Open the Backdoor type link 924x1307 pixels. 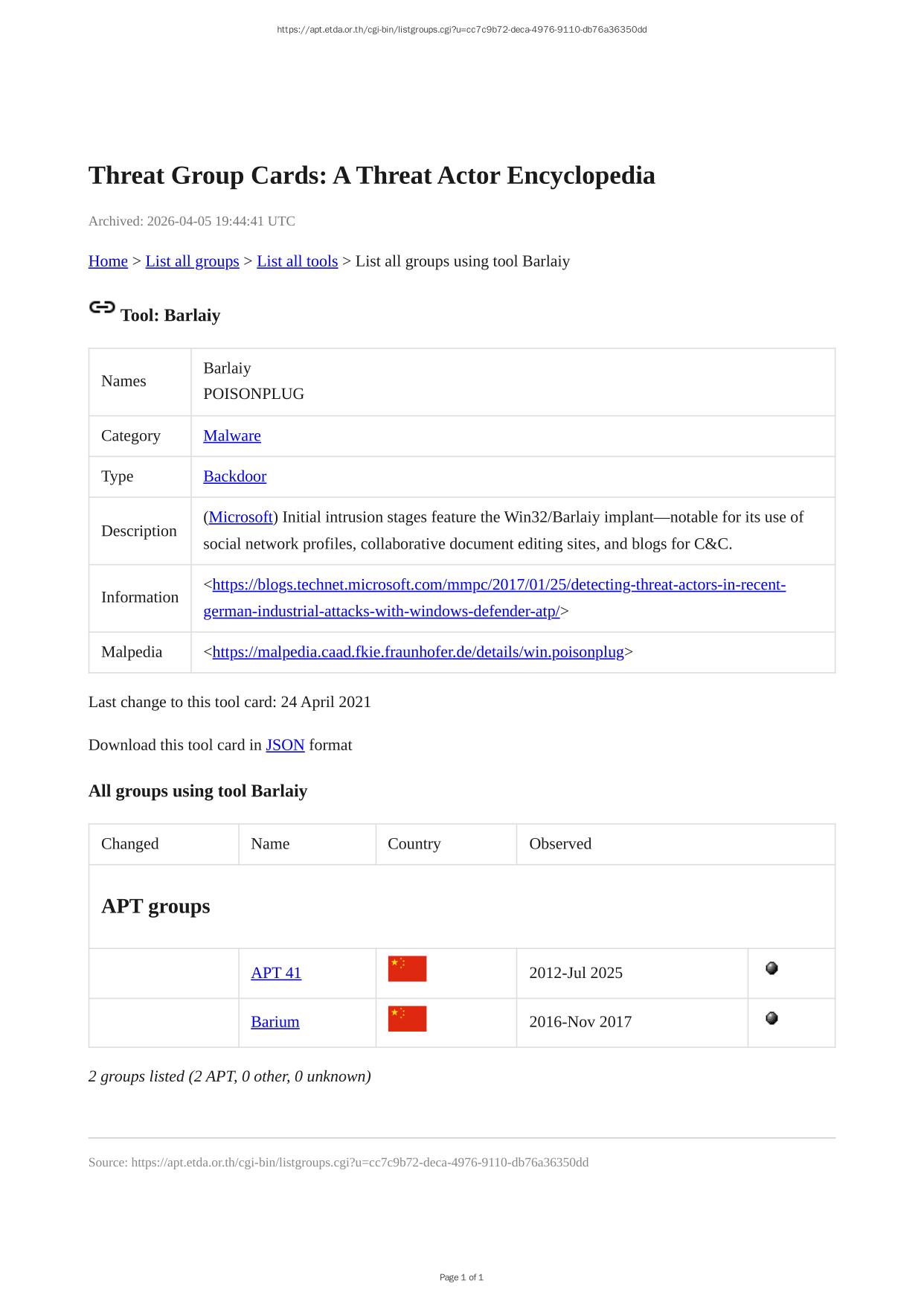pos(234,476)
